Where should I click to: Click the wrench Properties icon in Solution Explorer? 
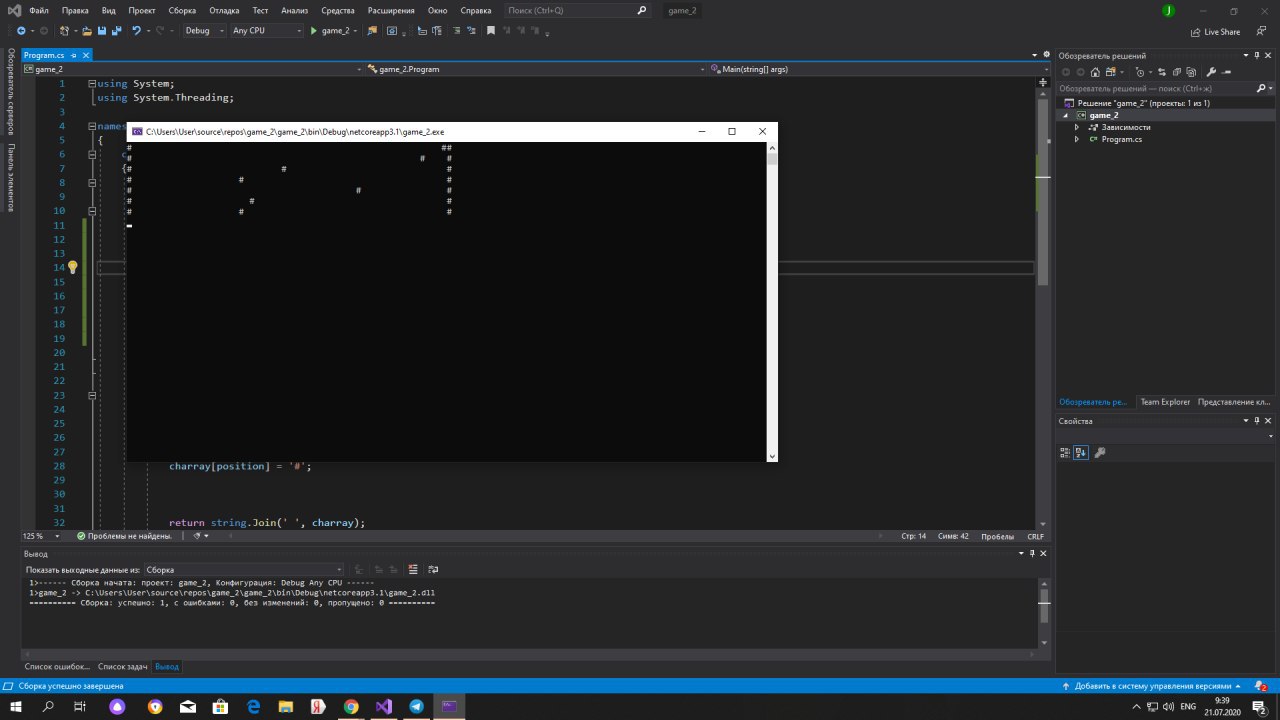pos(1211,72)
